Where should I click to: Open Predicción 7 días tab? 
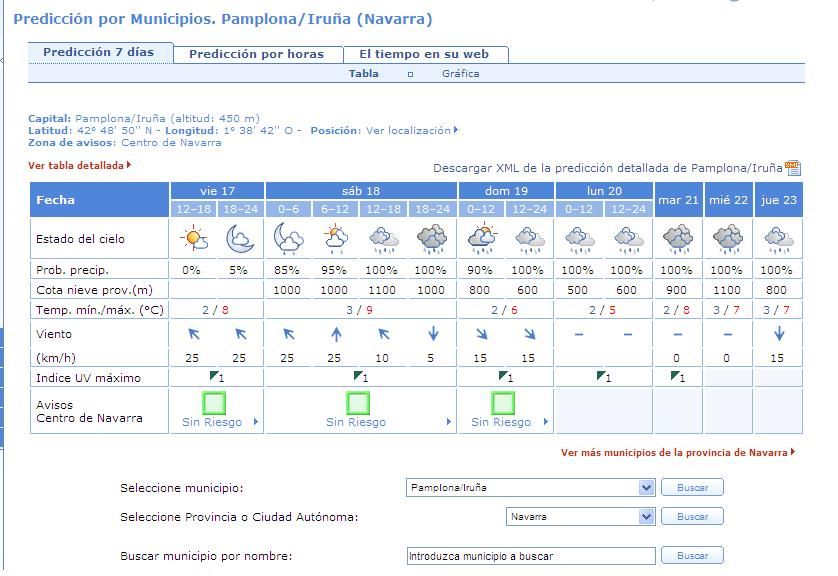click(x=99, y=52)
